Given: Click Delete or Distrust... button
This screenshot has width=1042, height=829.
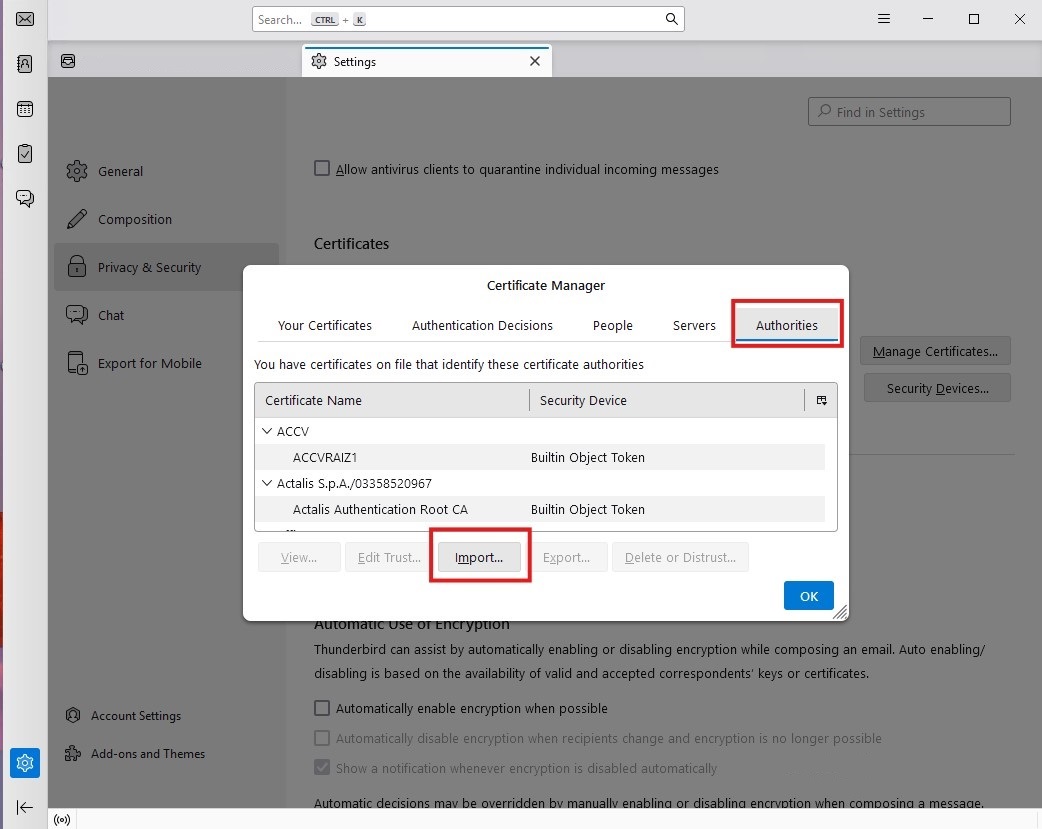Looking at the screenshot, I should pyautogui.click(x=680, y=557).
